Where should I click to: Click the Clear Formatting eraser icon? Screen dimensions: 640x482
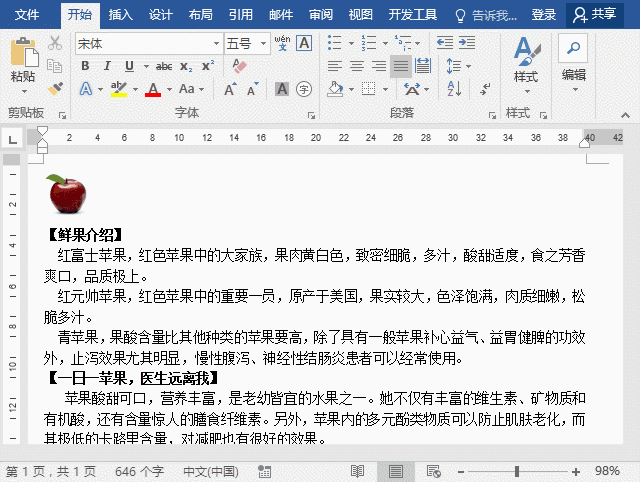238,66
